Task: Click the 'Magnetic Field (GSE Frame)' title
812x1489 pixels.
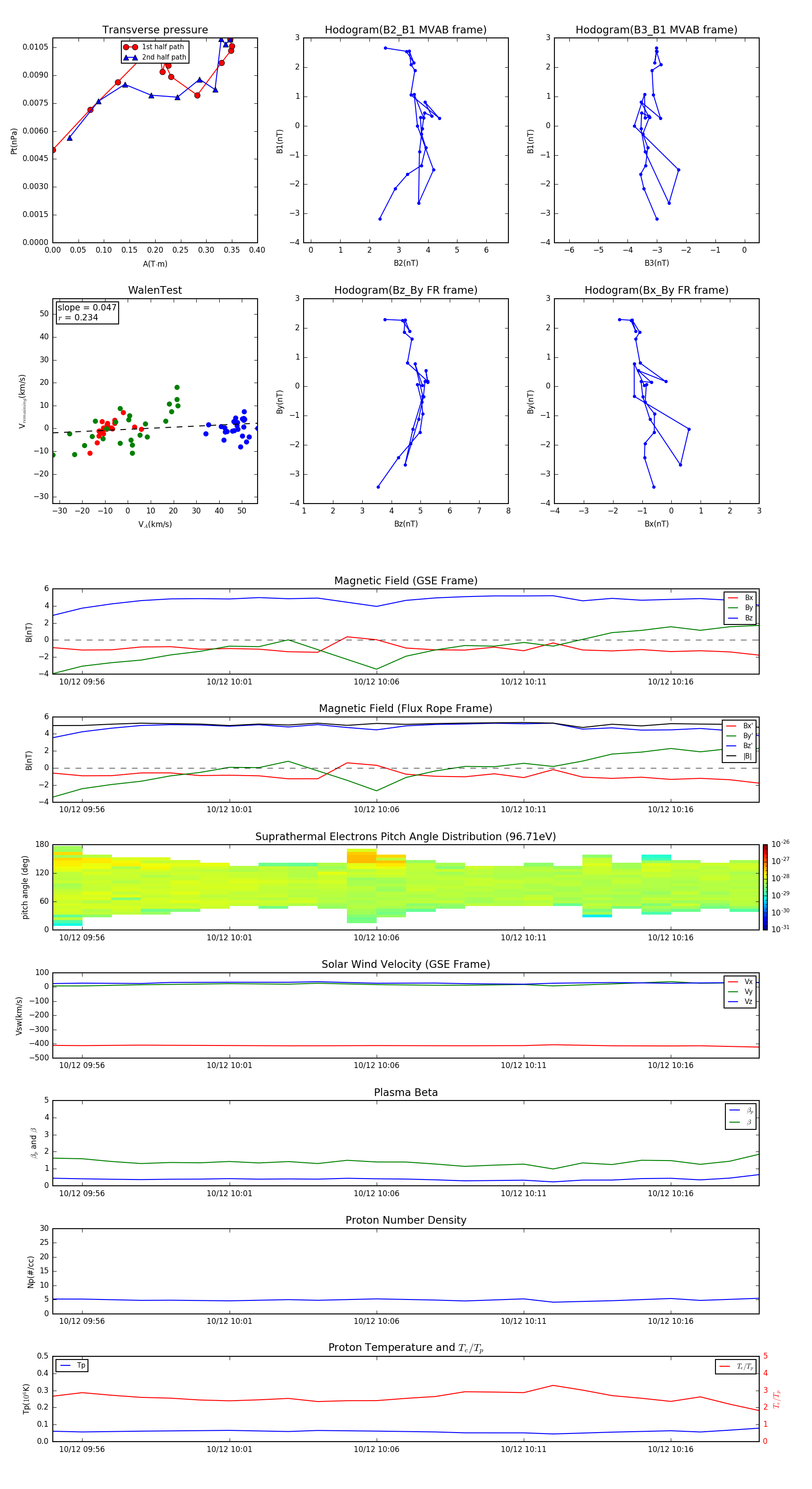Action: point(406,581)
